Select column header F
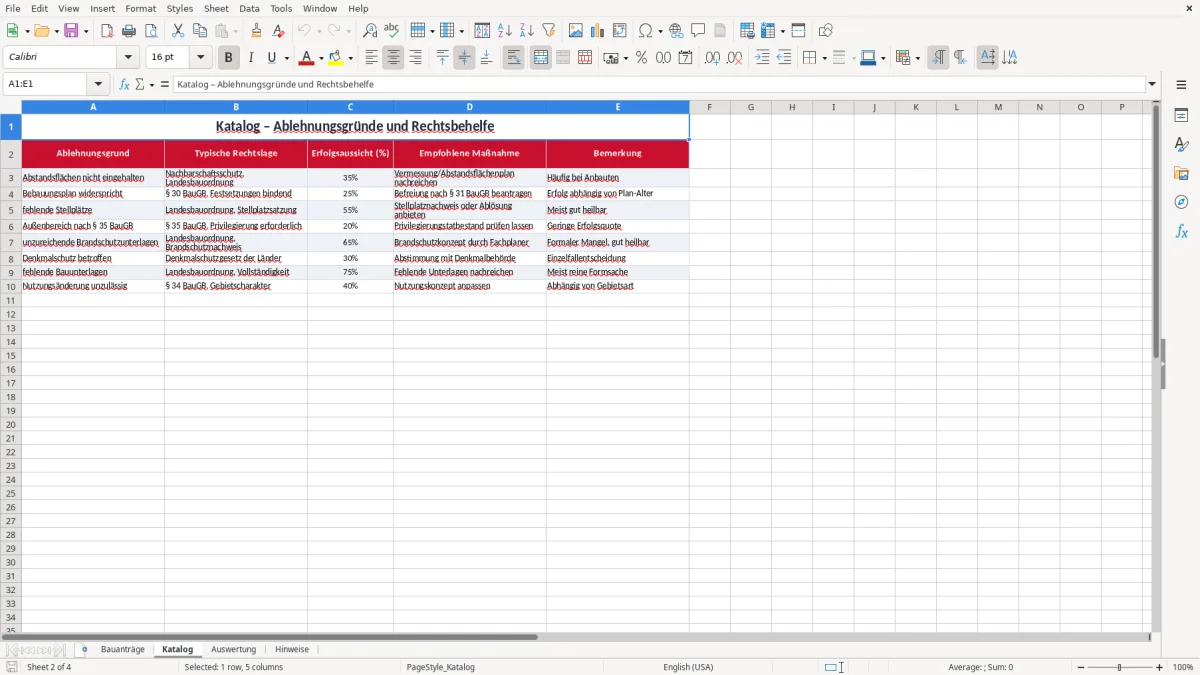The image size is (1200, 675). pyautogui.click(x=709, y=107)
